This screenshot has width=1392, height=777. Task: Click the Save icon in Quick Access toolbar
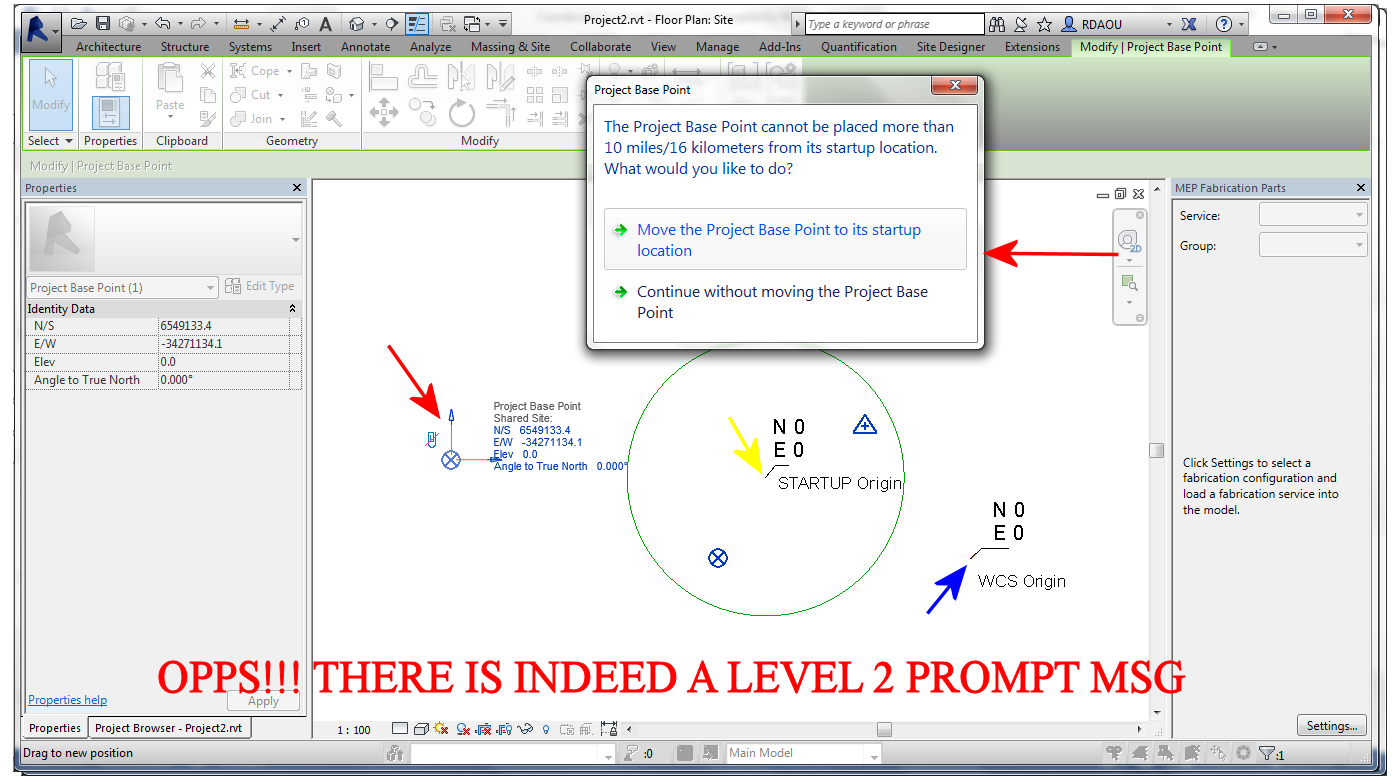tap(102, 22)
